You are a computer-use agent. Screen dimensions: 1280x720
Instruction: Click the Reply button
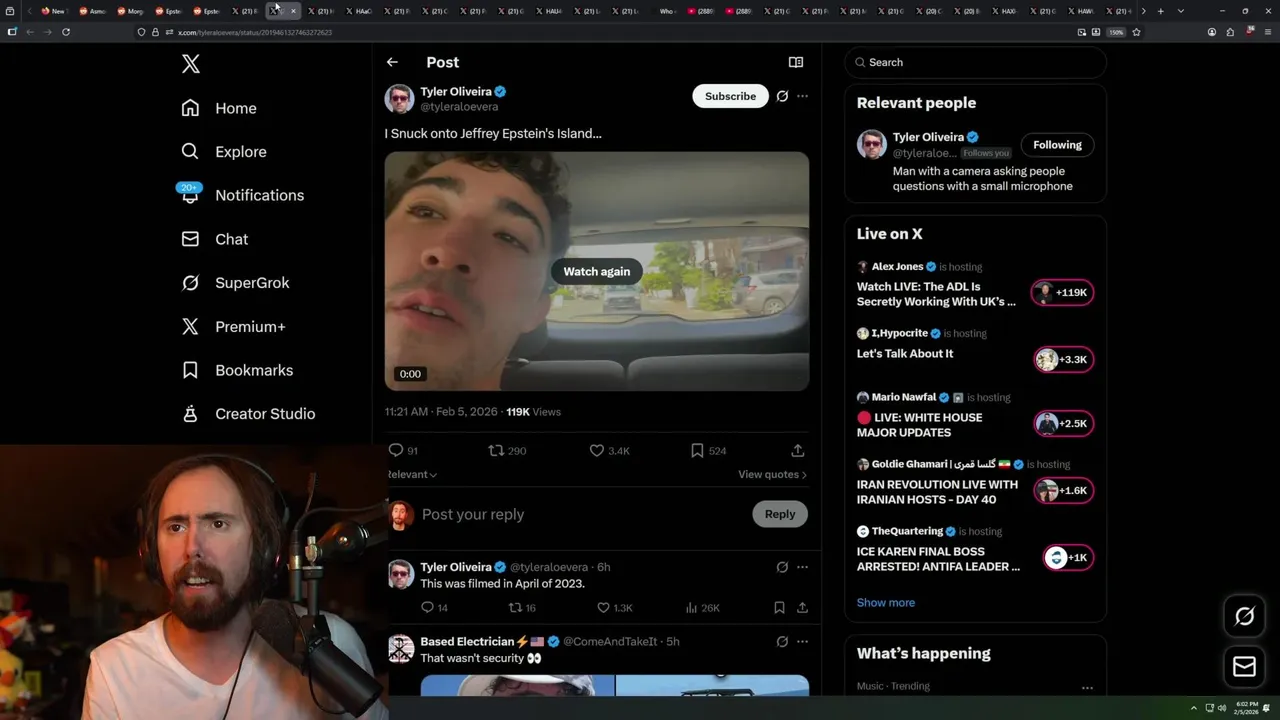tap(780, 514)
